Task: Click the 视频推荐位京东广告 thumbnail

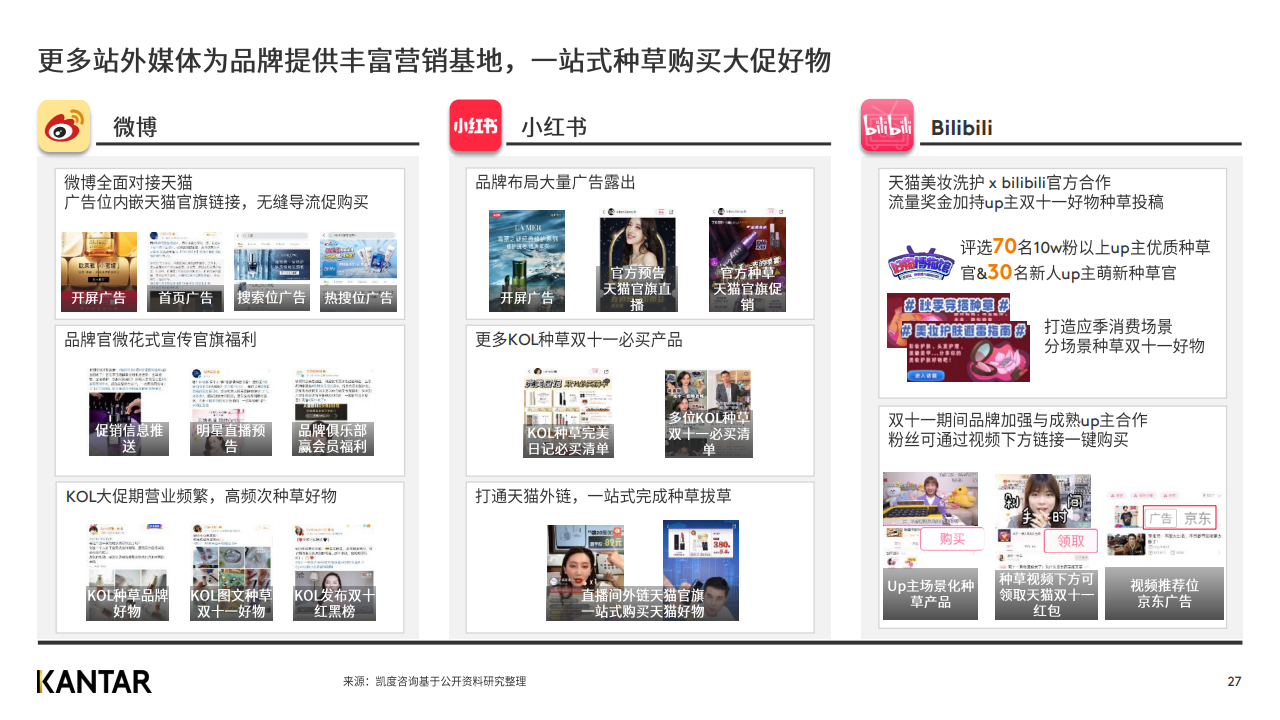Action: (x=1164, y=554)
